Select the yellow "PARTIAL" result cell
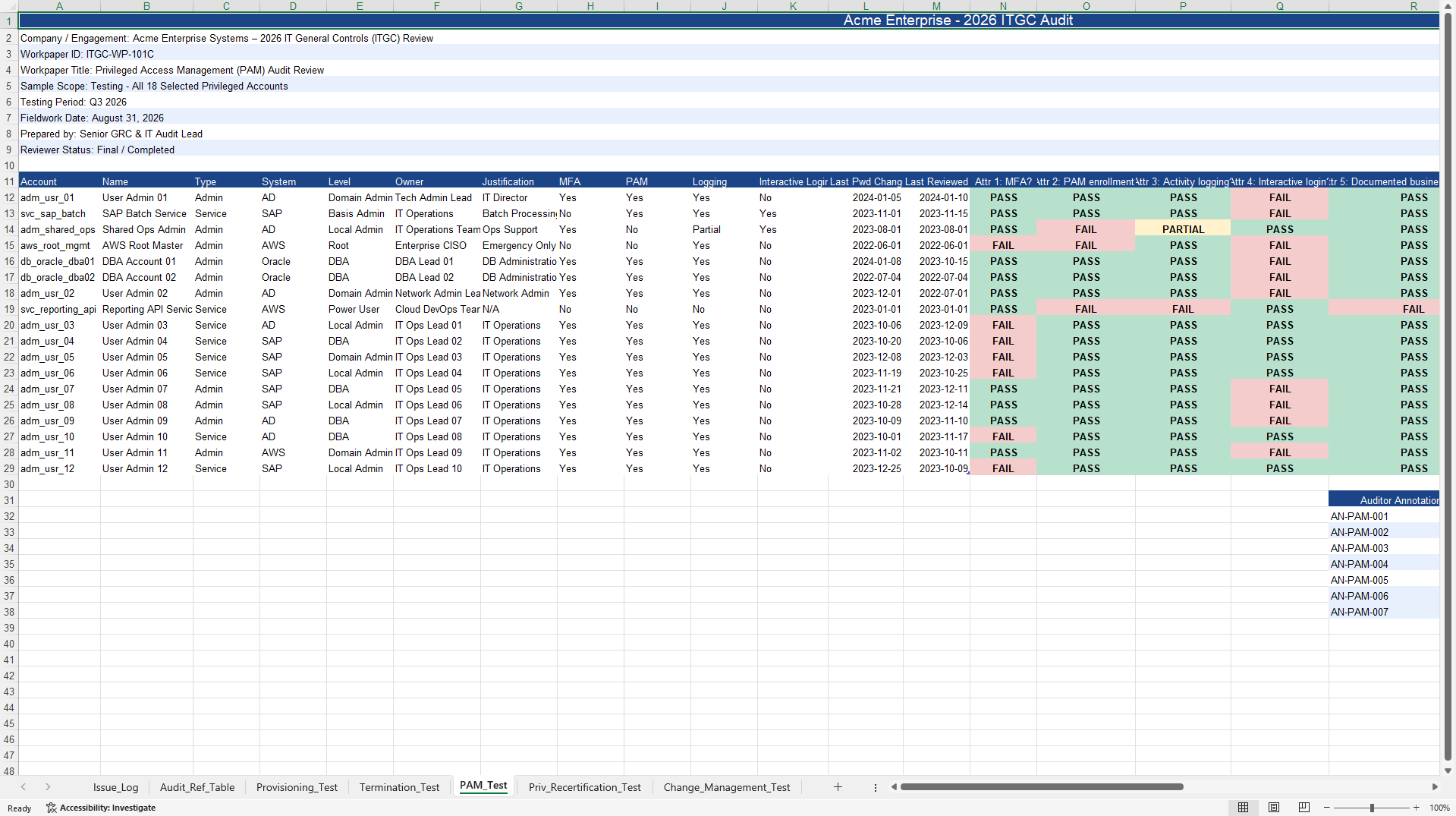This screenshot has width=1456, height=816. click(x=1183, y=229)
